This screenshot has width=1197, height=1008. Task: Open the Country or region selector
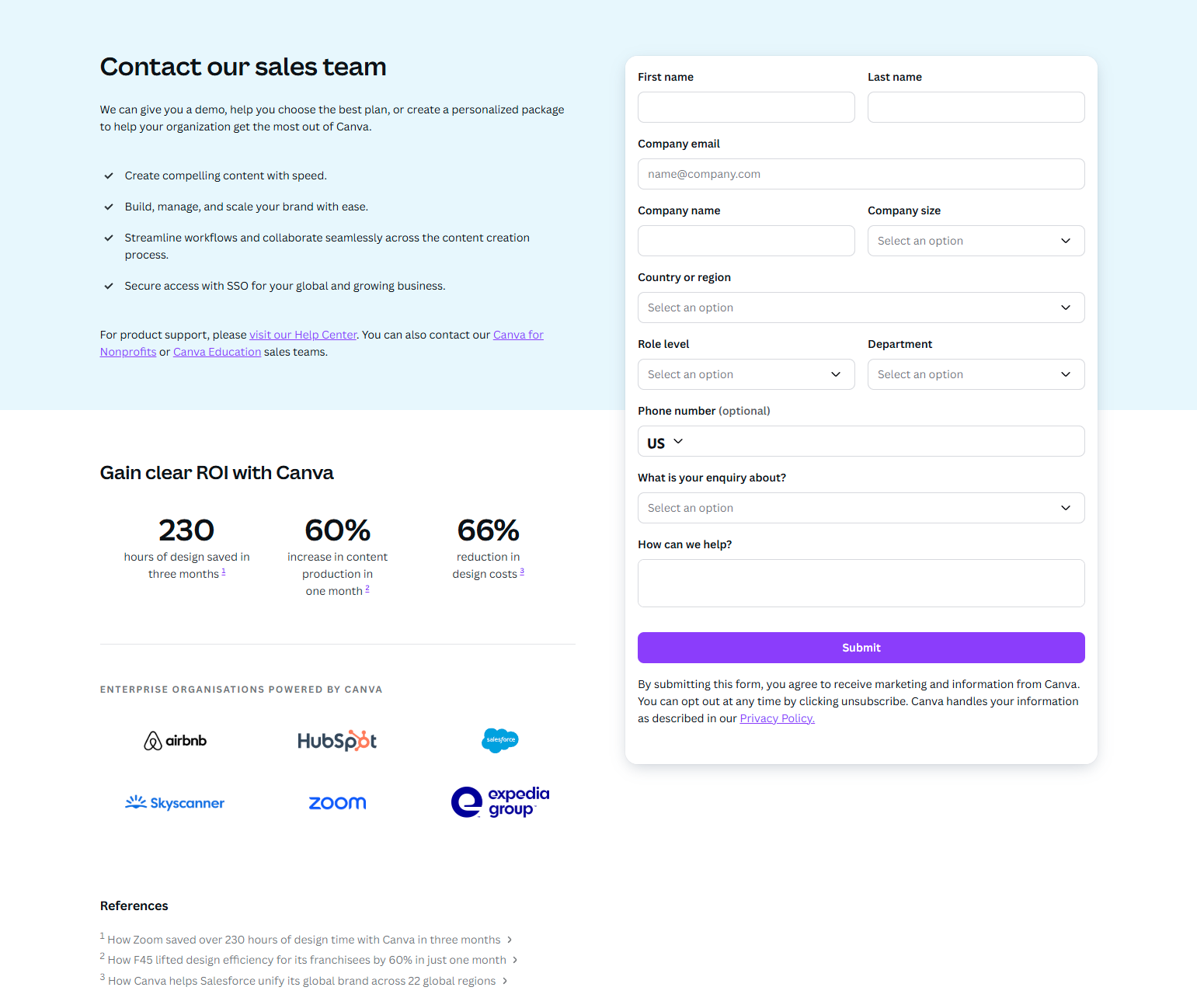pos(860,308)
